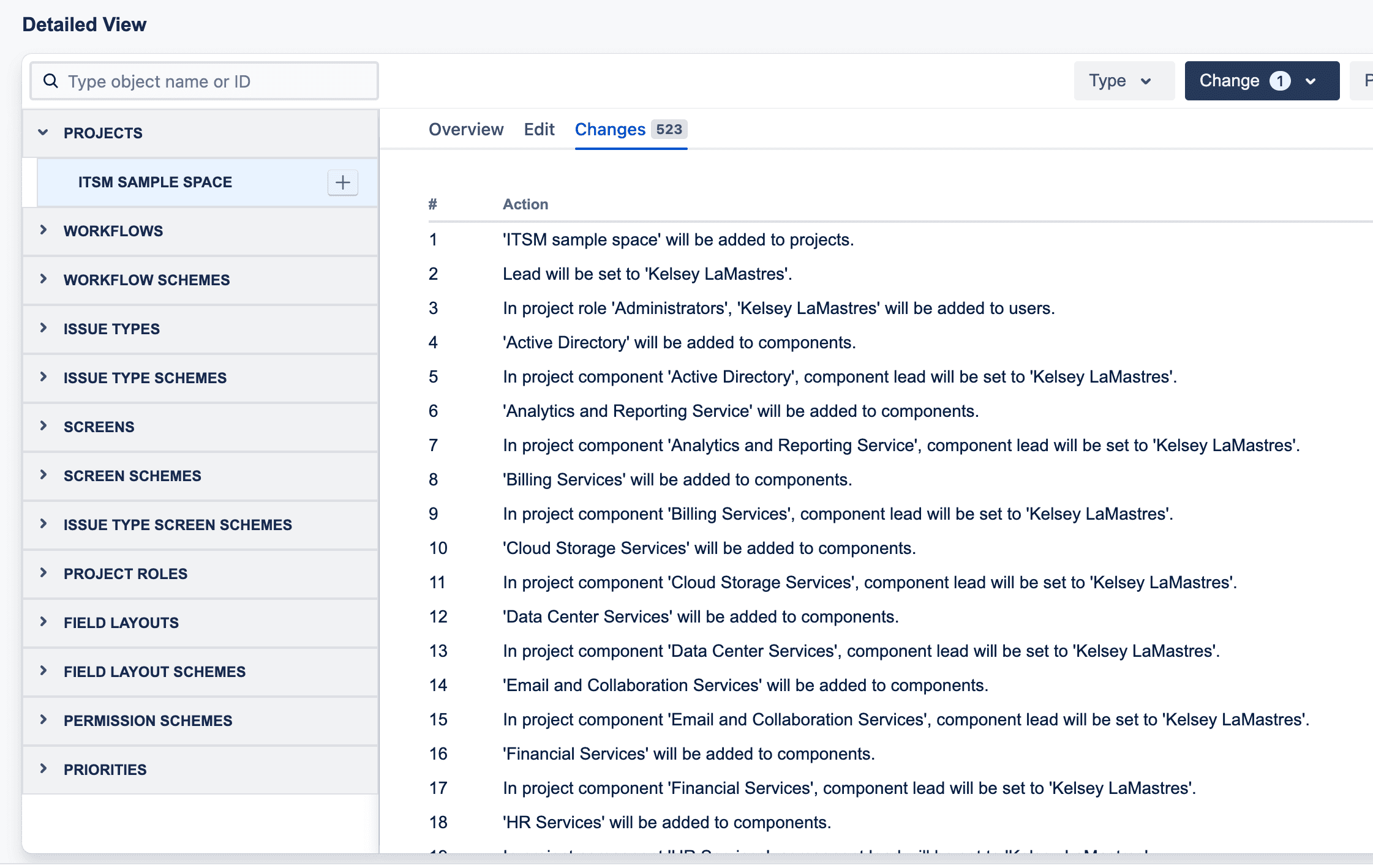Expand the SCREENS section chevron
Image resolution: width=1373 pixels, height=868 pixels.
[43, 426]
